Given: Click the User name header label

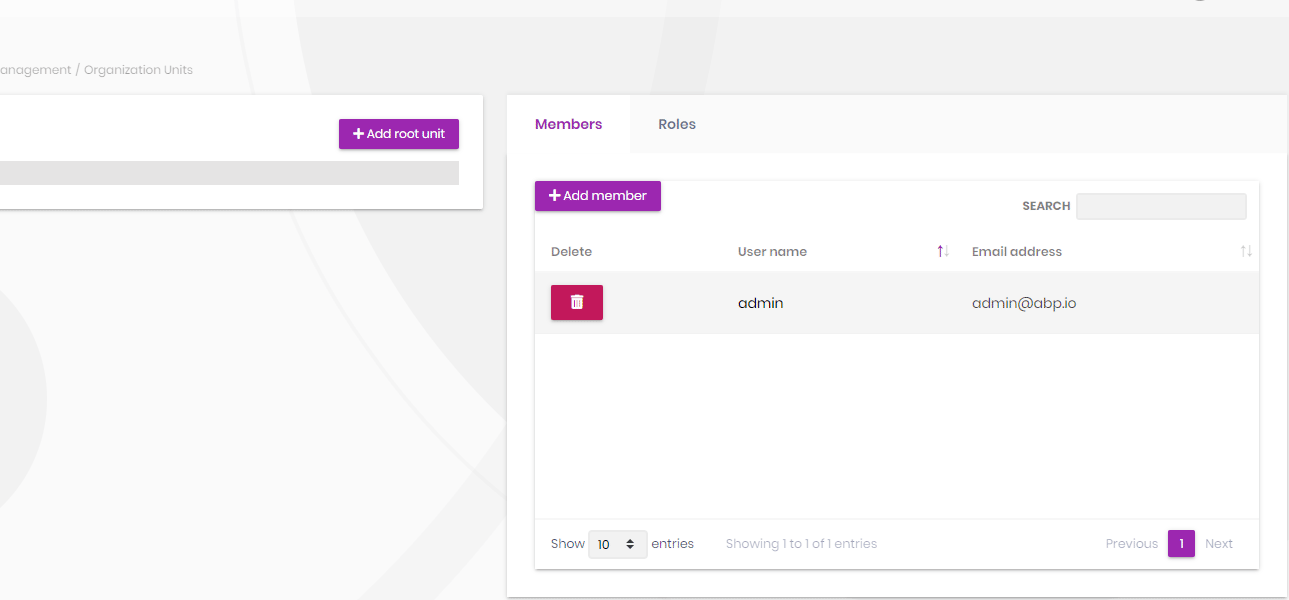Looking at the screenshot, I should click(x=772, y=252).
